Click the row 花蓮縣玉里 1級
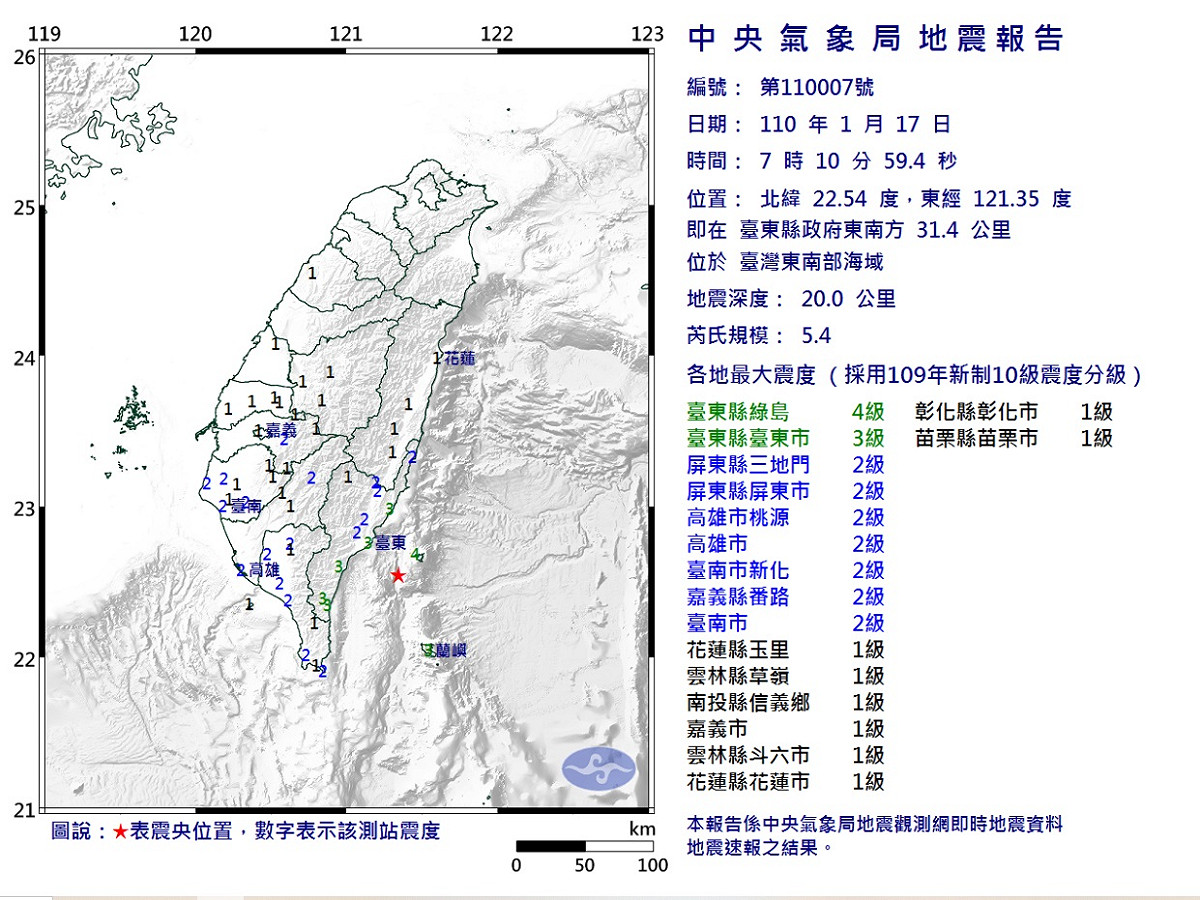The width and height of the screenshot is (1200, 900). [786, 650]
